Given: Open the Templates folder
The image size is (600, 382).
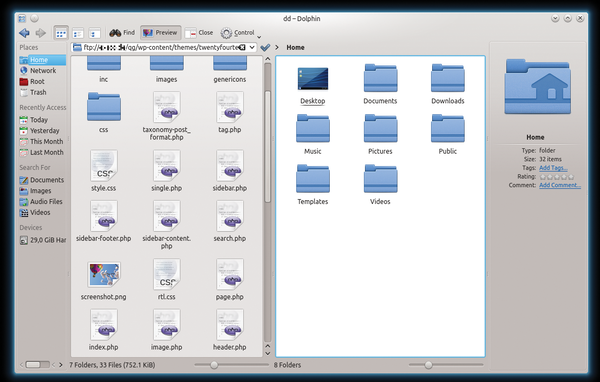Looking at the screenshot, I should coord(313,185).
